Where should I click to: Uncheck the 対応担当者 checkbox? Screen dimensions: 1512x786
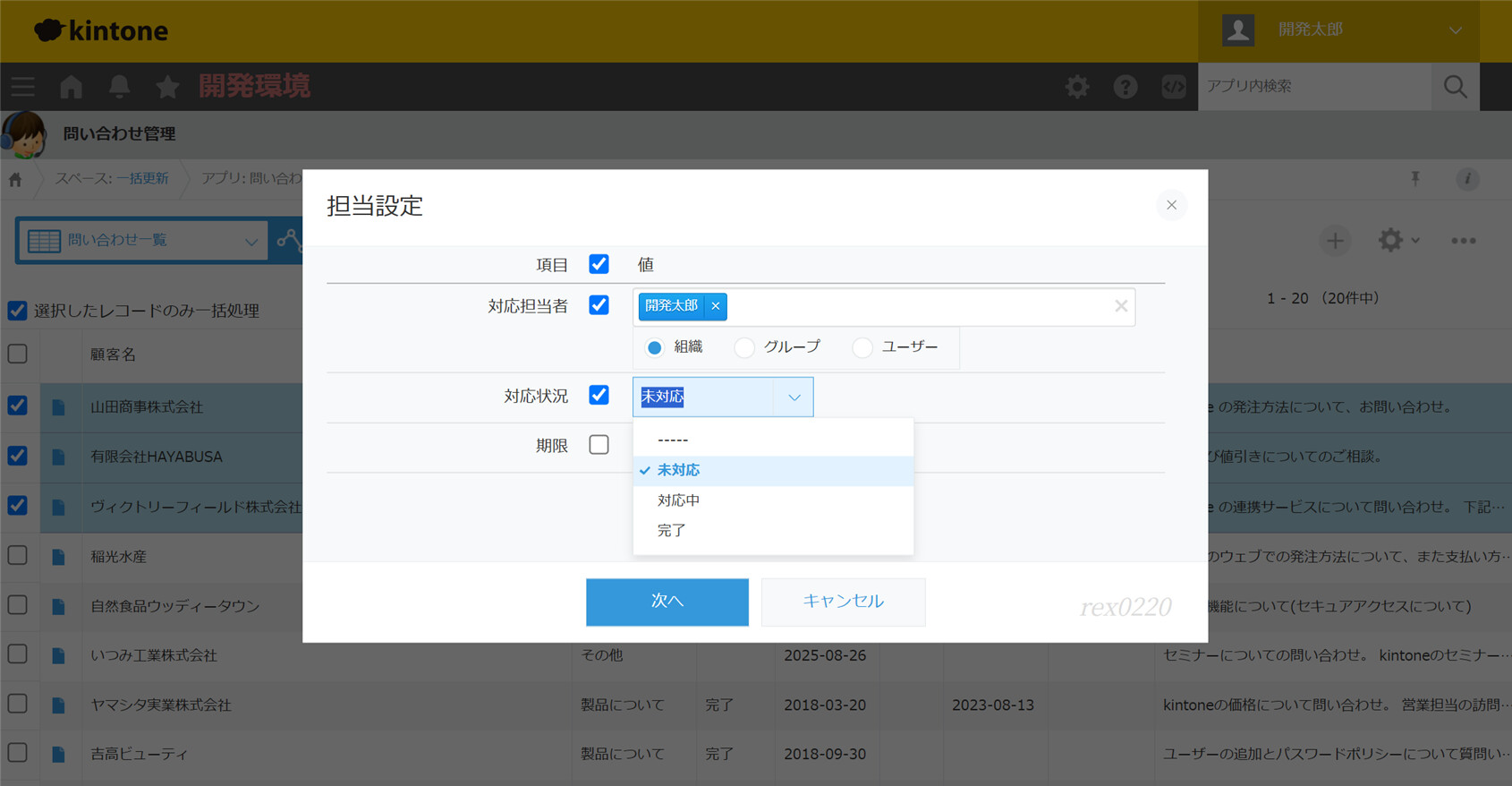pos(599,305)
